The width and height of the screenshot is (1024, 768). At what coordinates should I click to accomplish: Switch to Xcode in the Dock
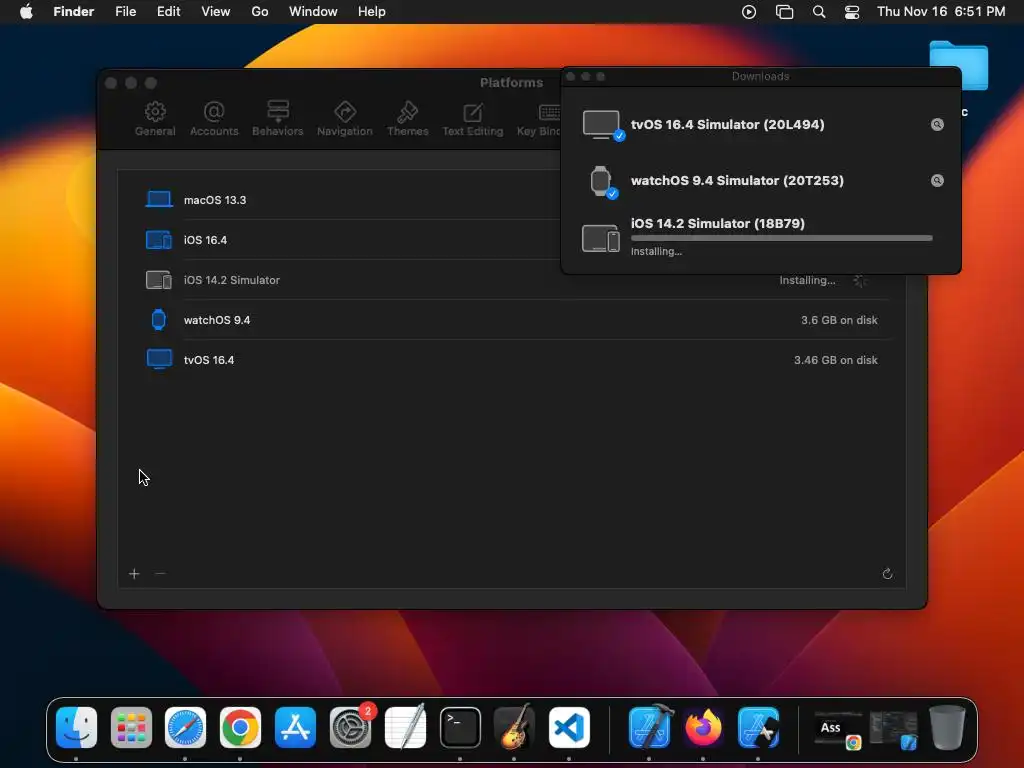tap(650, 727)
